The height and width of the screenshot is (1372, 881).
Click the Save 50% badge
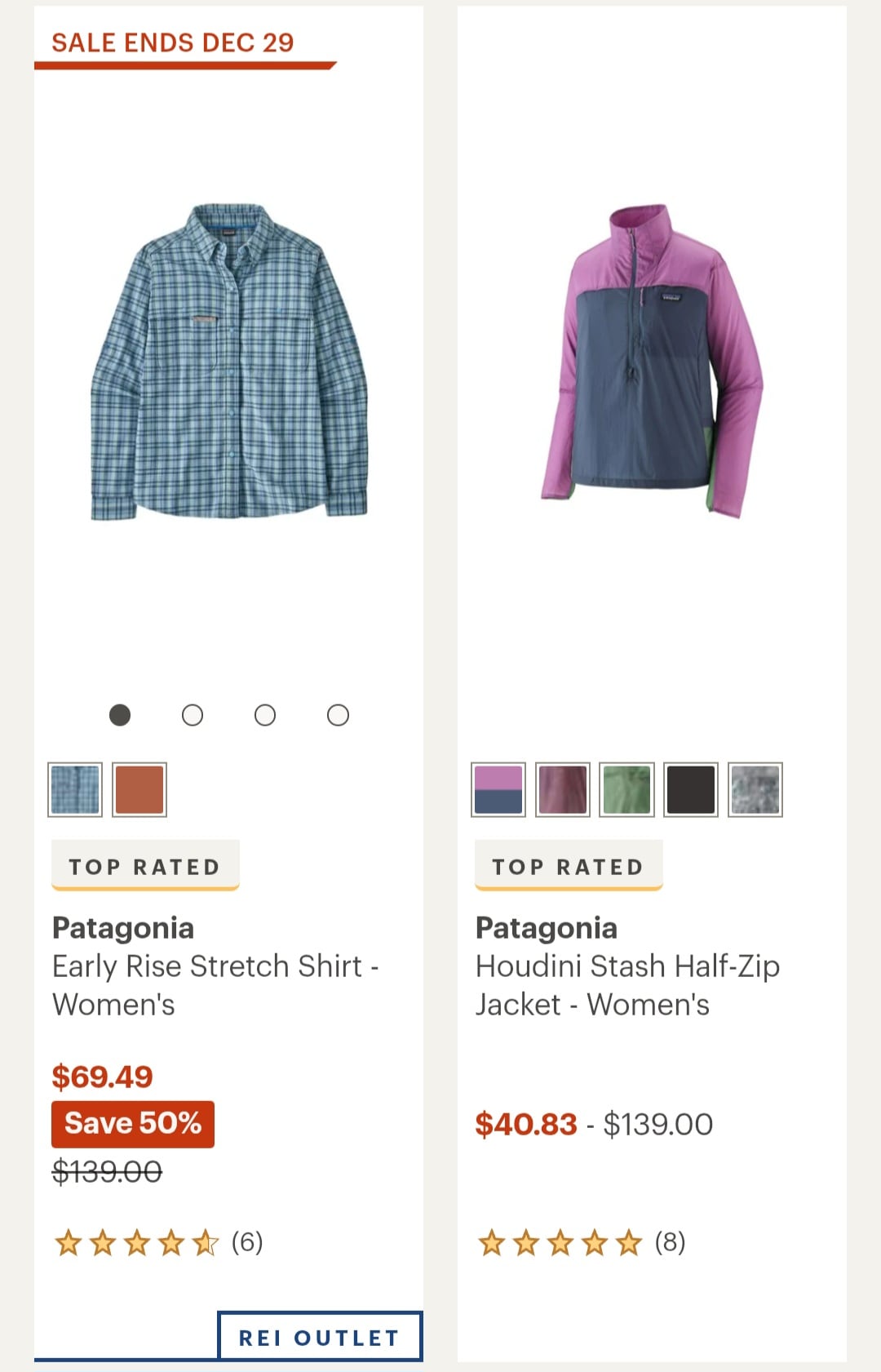133,1124
